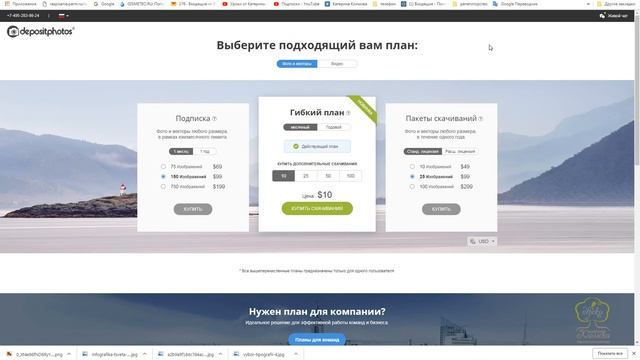Open the Google Переводчик bookmark

point(515,4)
